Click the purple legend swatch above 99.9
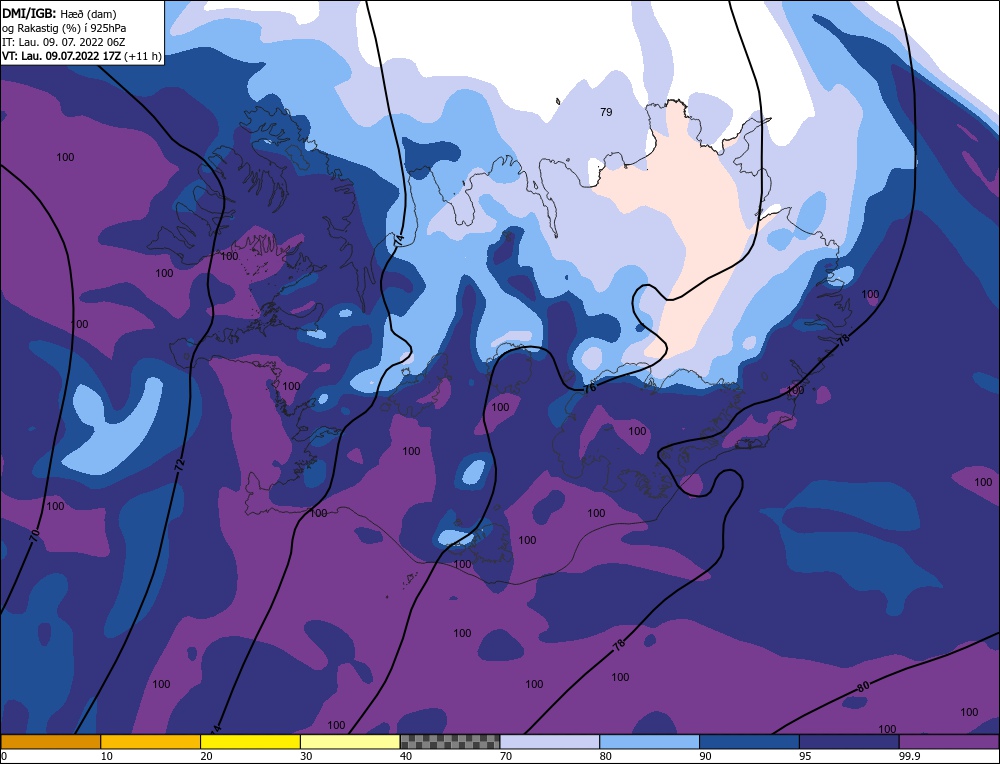Screen dimensions: 1000x764 (949, 742)
